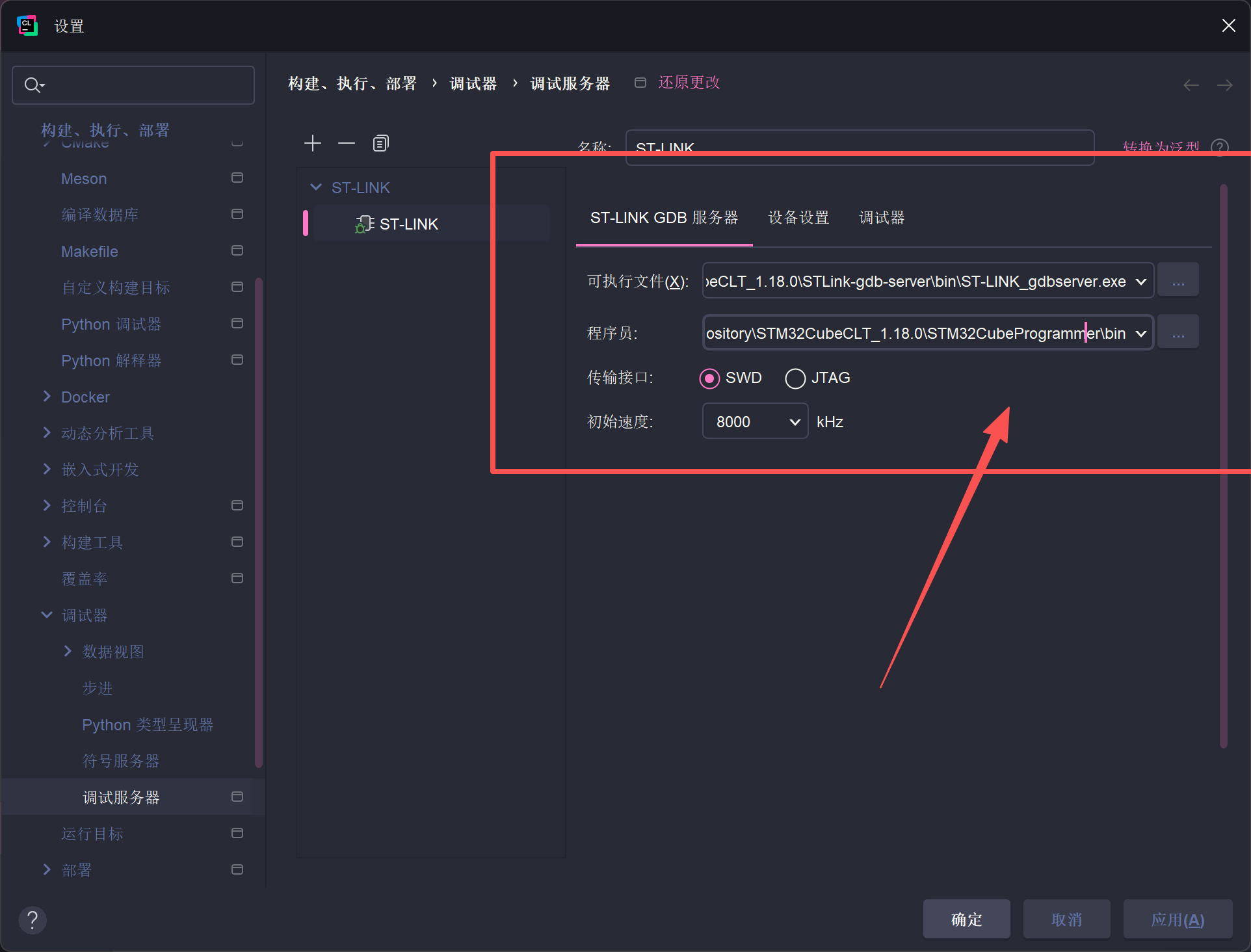This screenshot has height=952, width=1251.
Task: Click the project-level icon beside Python 调试器
Action: click(237, 324)
